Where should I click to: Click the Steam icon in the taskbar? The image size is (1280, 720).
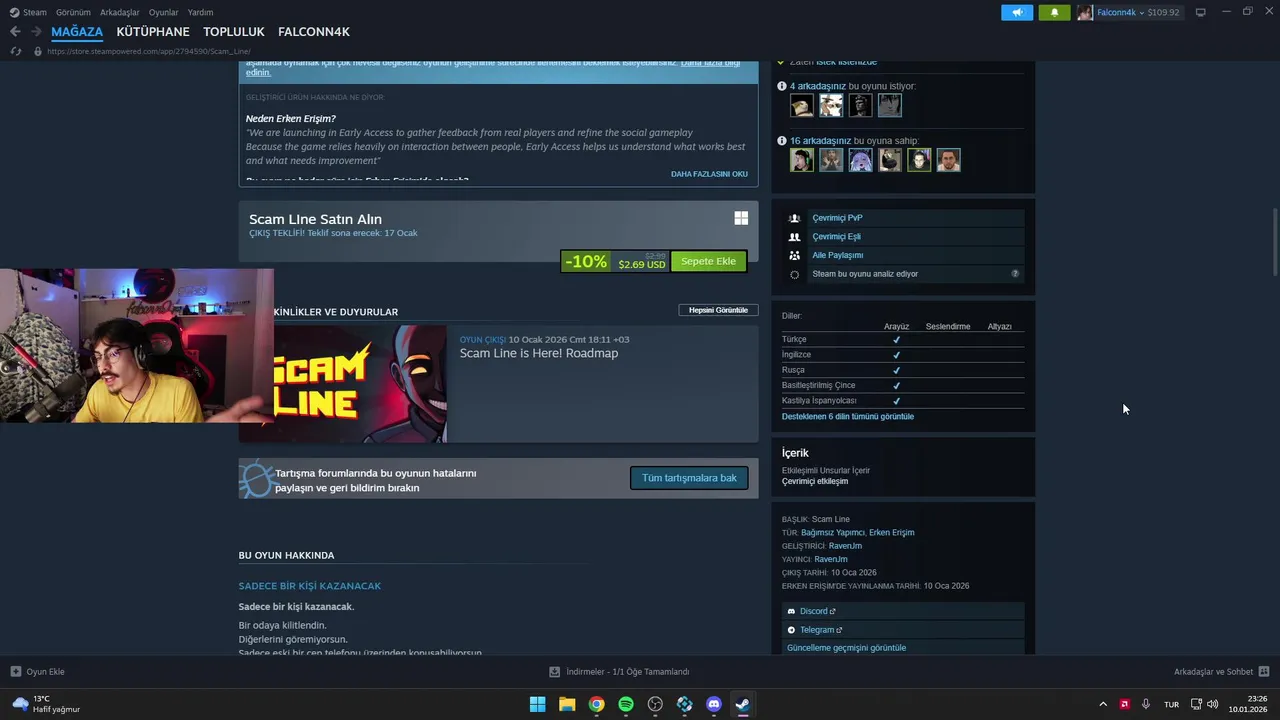click(743, 704)
